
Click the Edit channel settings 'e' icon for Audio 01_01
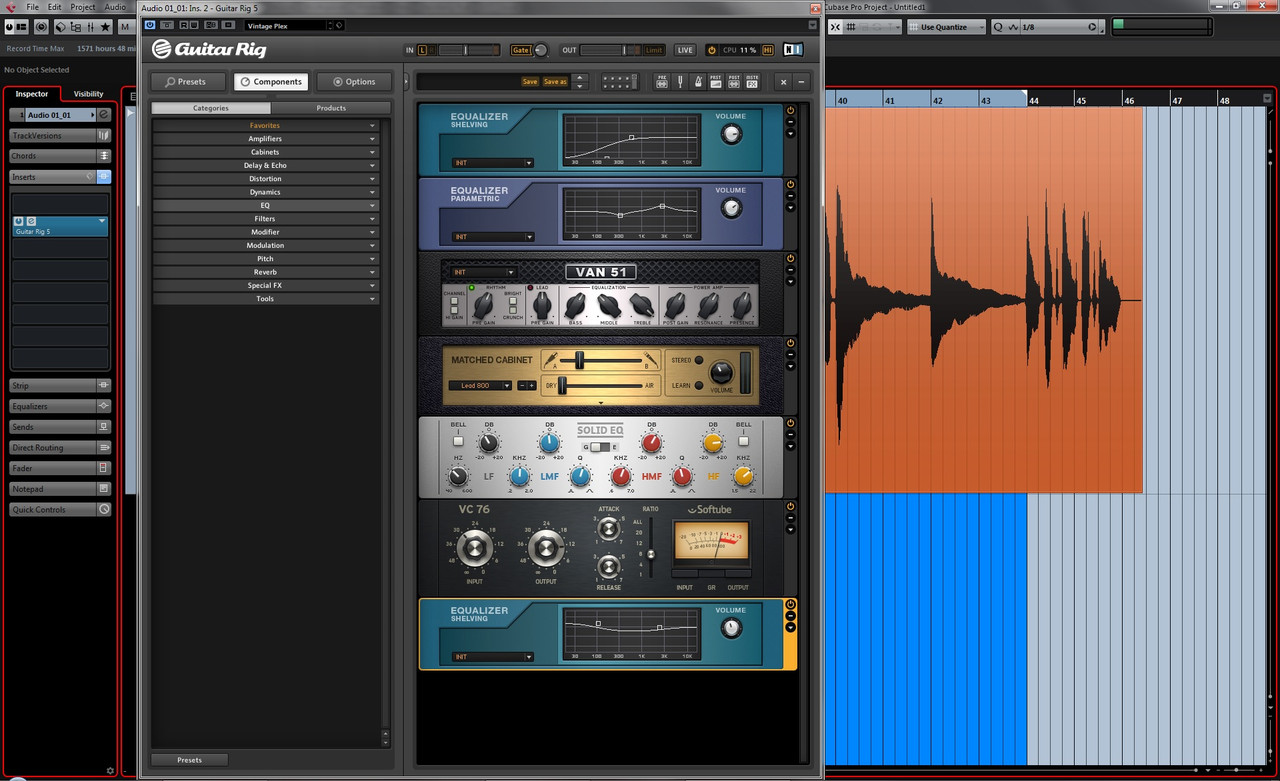[x=104, y=115]
